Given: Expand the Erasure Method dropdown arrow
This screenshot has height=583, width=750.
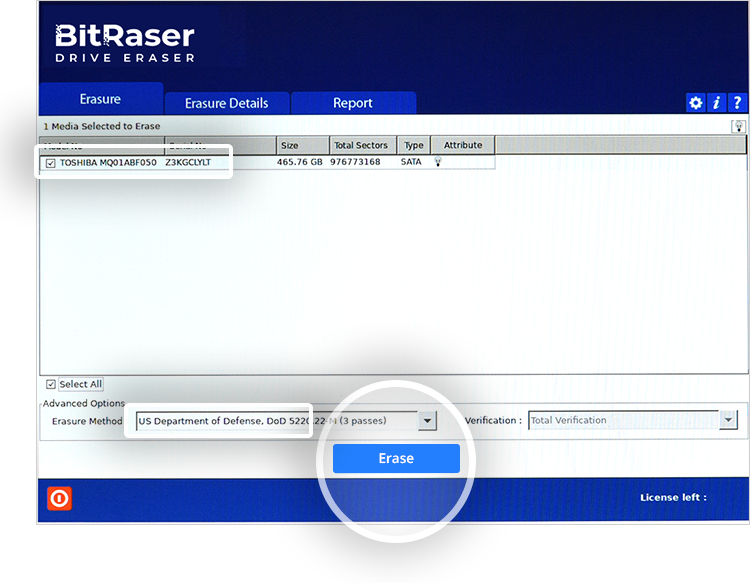Looking at the screenshot, I should click(x=427, y=421).
